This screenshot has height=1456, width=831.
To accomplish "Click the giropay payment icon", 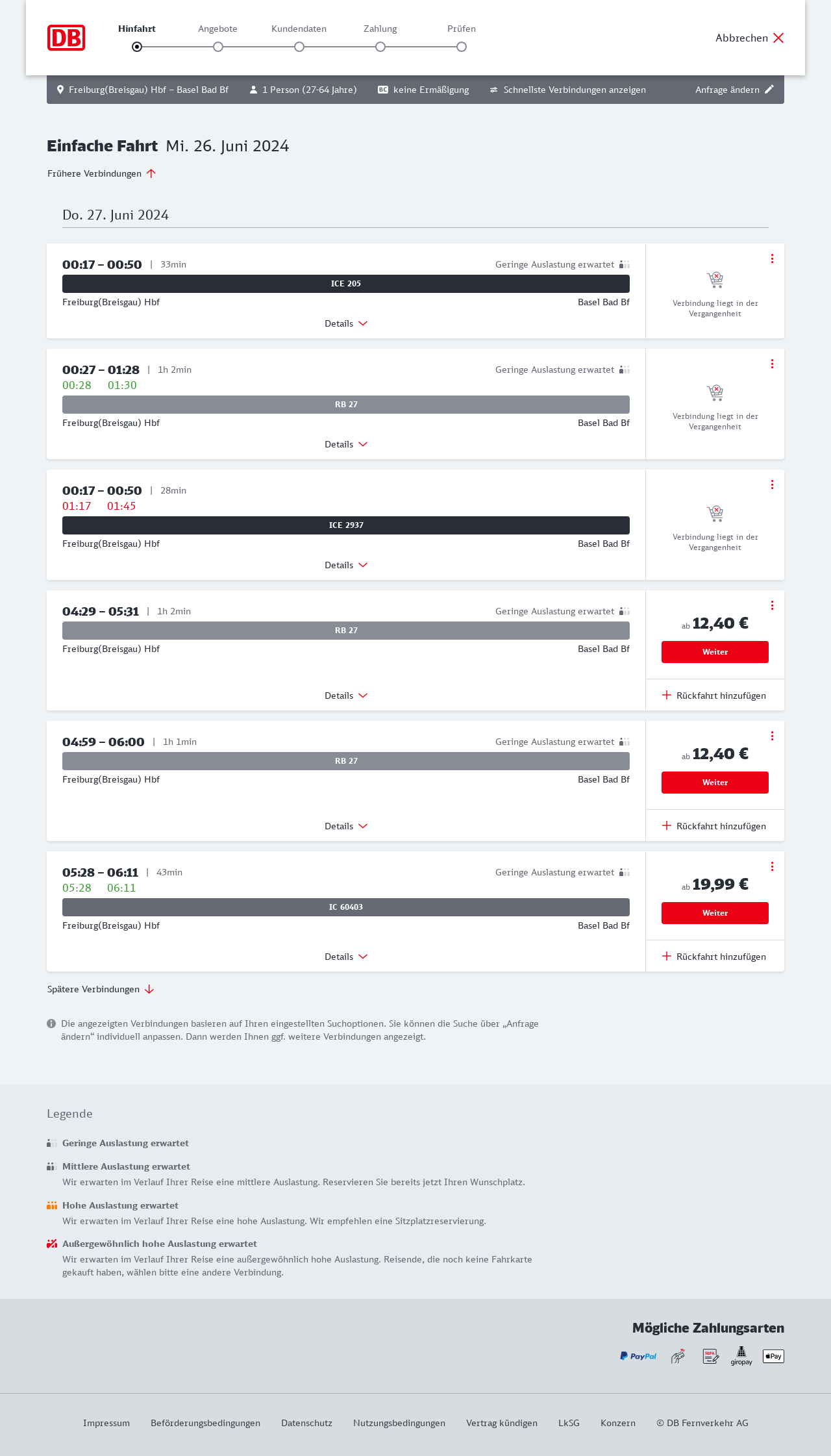I will 741,1356.
